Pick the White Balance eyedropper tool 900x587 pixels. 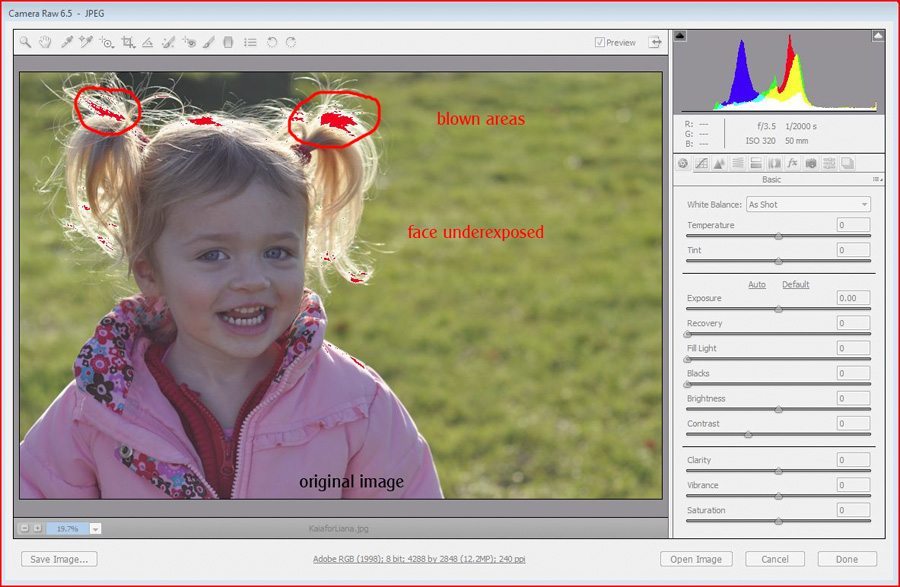coord(67,43)
